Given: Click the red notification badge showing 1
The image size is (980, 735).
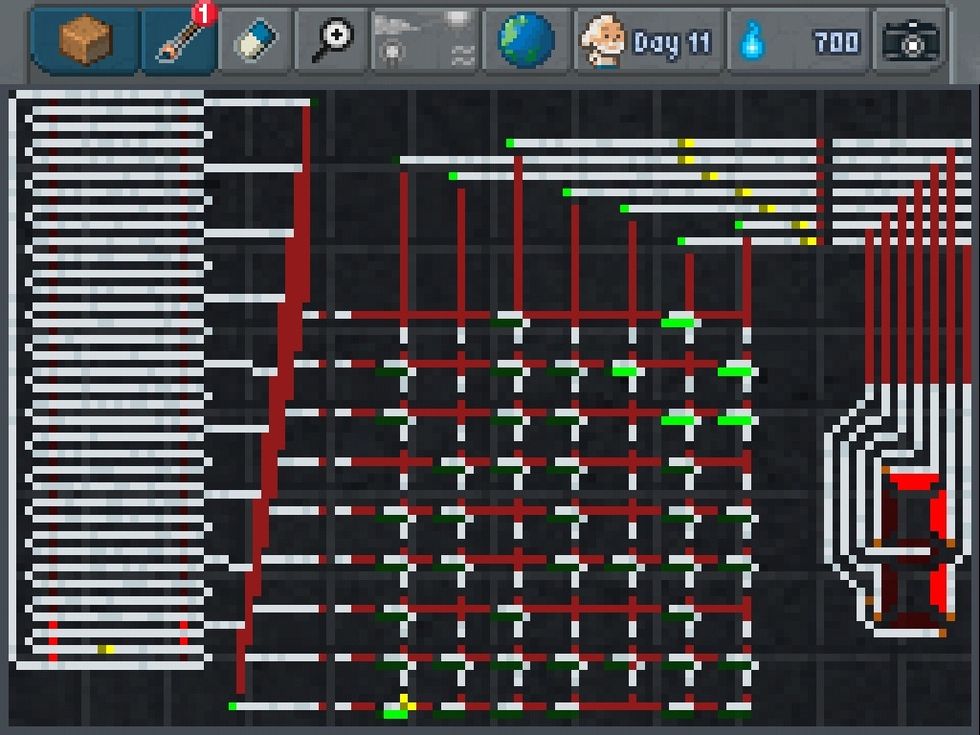Looking at the screenshot, I should (x=204, y=14).
